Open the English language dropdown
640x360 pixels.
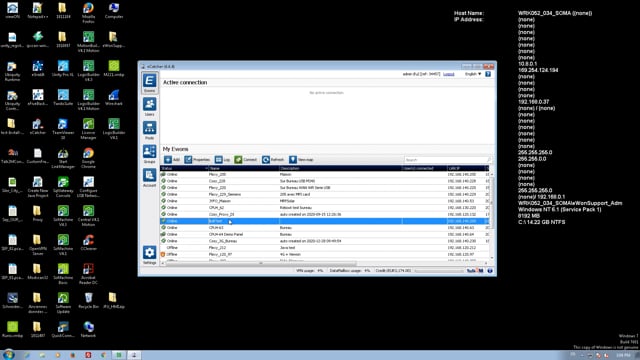473,74
